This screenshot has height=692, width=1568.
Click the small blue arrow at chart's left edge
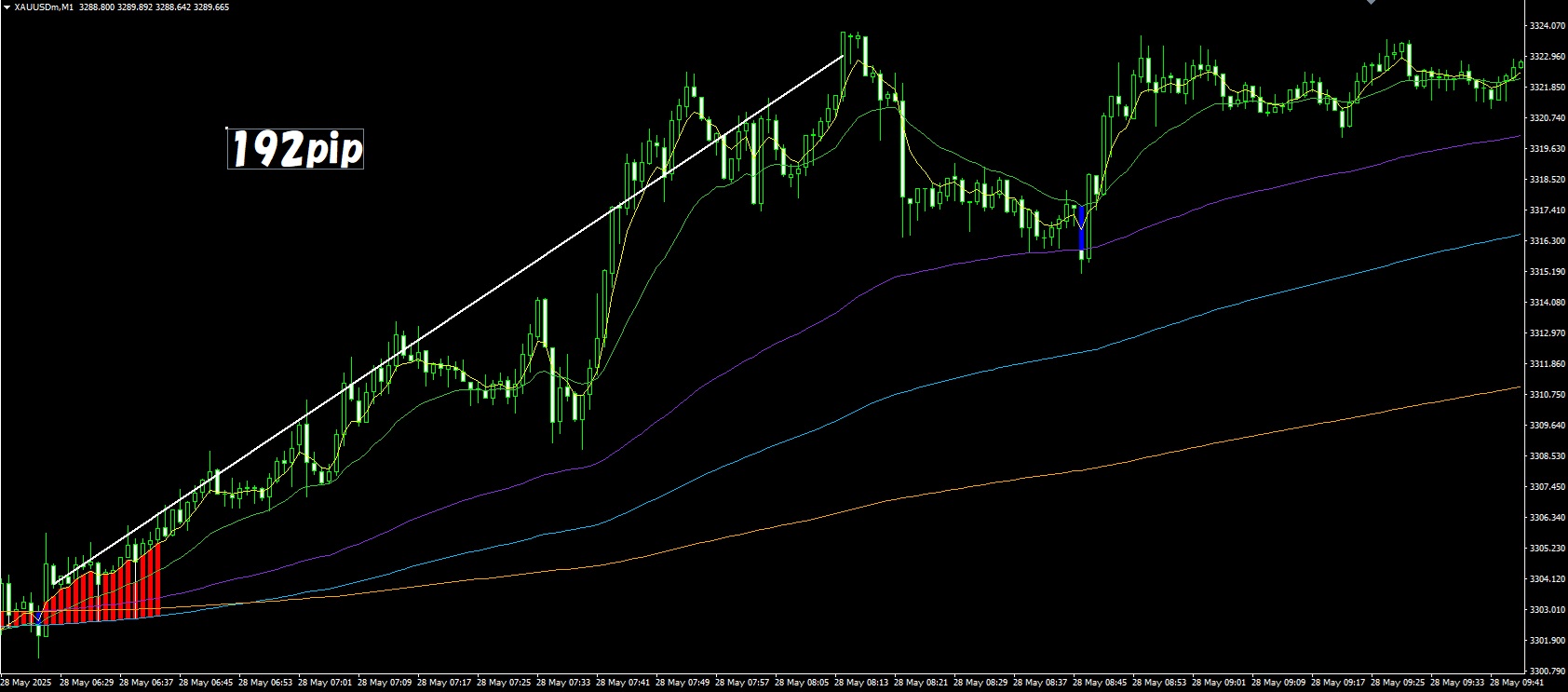[34, 617]
